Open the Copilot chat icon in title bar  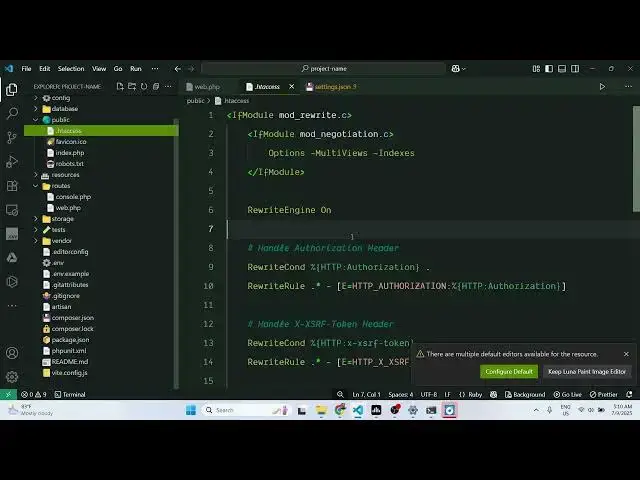(x=456, y=69)
